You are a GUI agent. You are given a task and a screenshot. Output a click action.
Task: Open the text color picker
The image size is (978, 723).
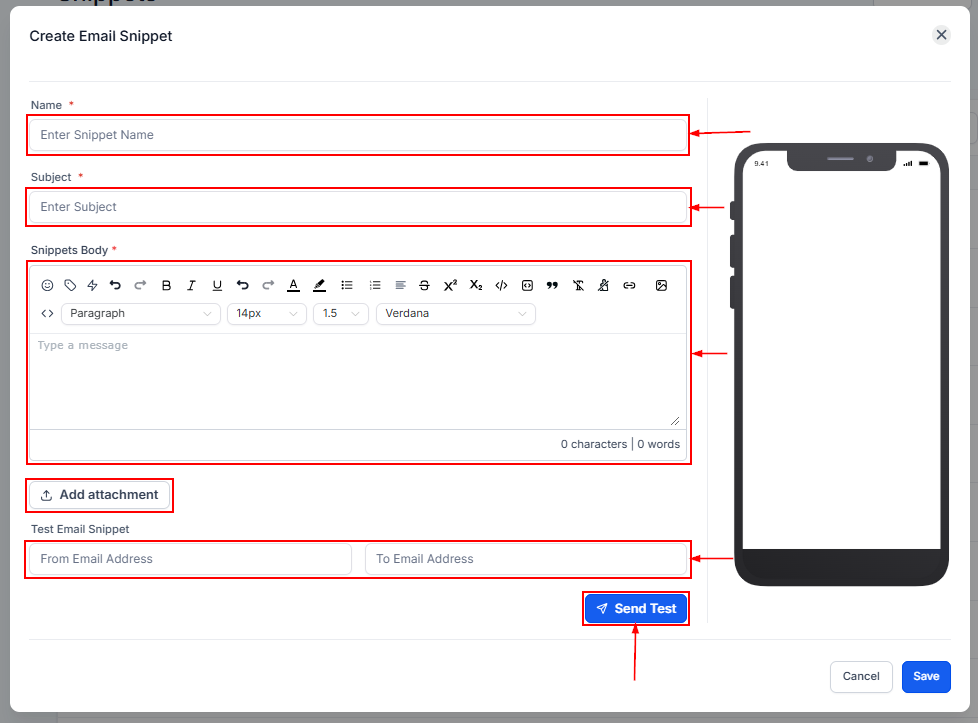[x=293, y=285]
